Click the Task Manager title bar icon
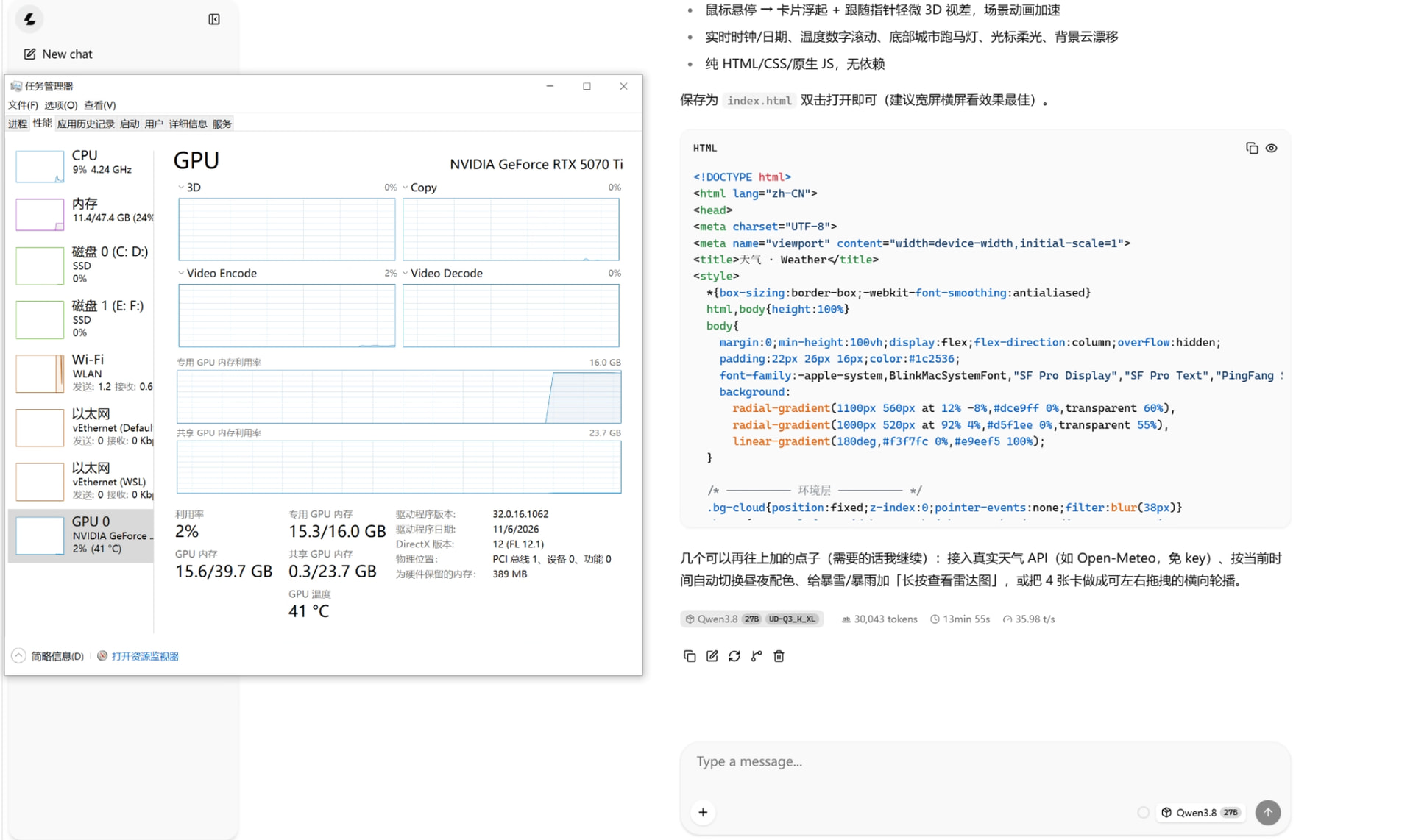The height and width of the screenshot is (840, 1413). pyautogui.click(x=15, y=86)
